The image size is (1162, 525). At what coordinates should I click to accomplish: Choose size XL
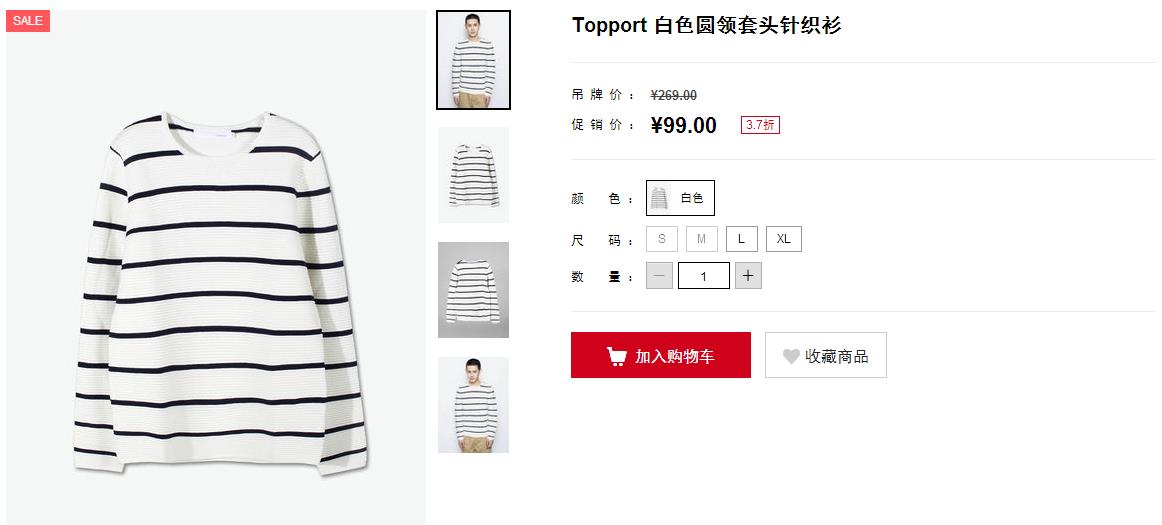[x=783, y=239]
